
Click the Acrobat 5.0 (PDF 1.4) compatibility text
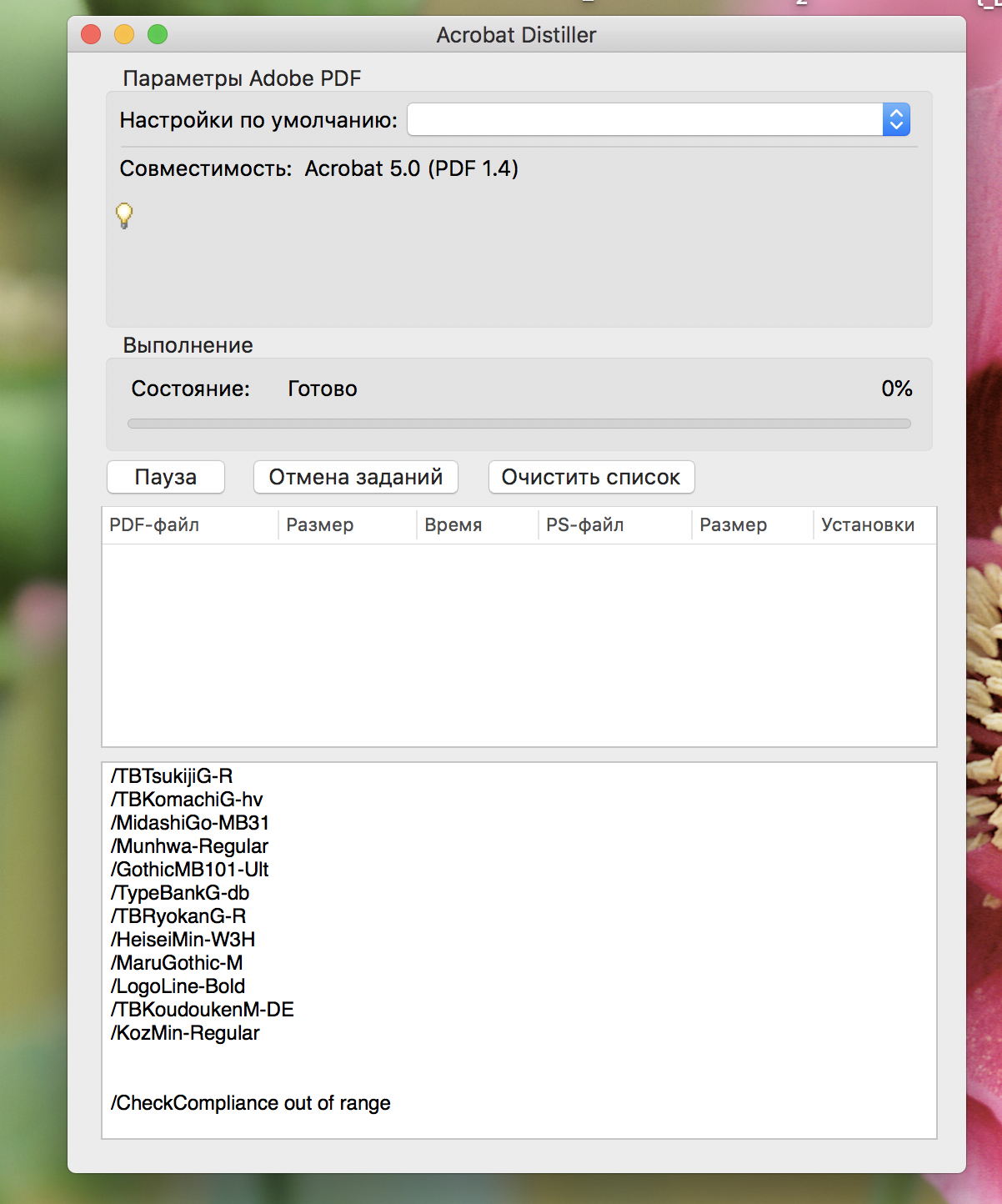[x=412, y=168]
